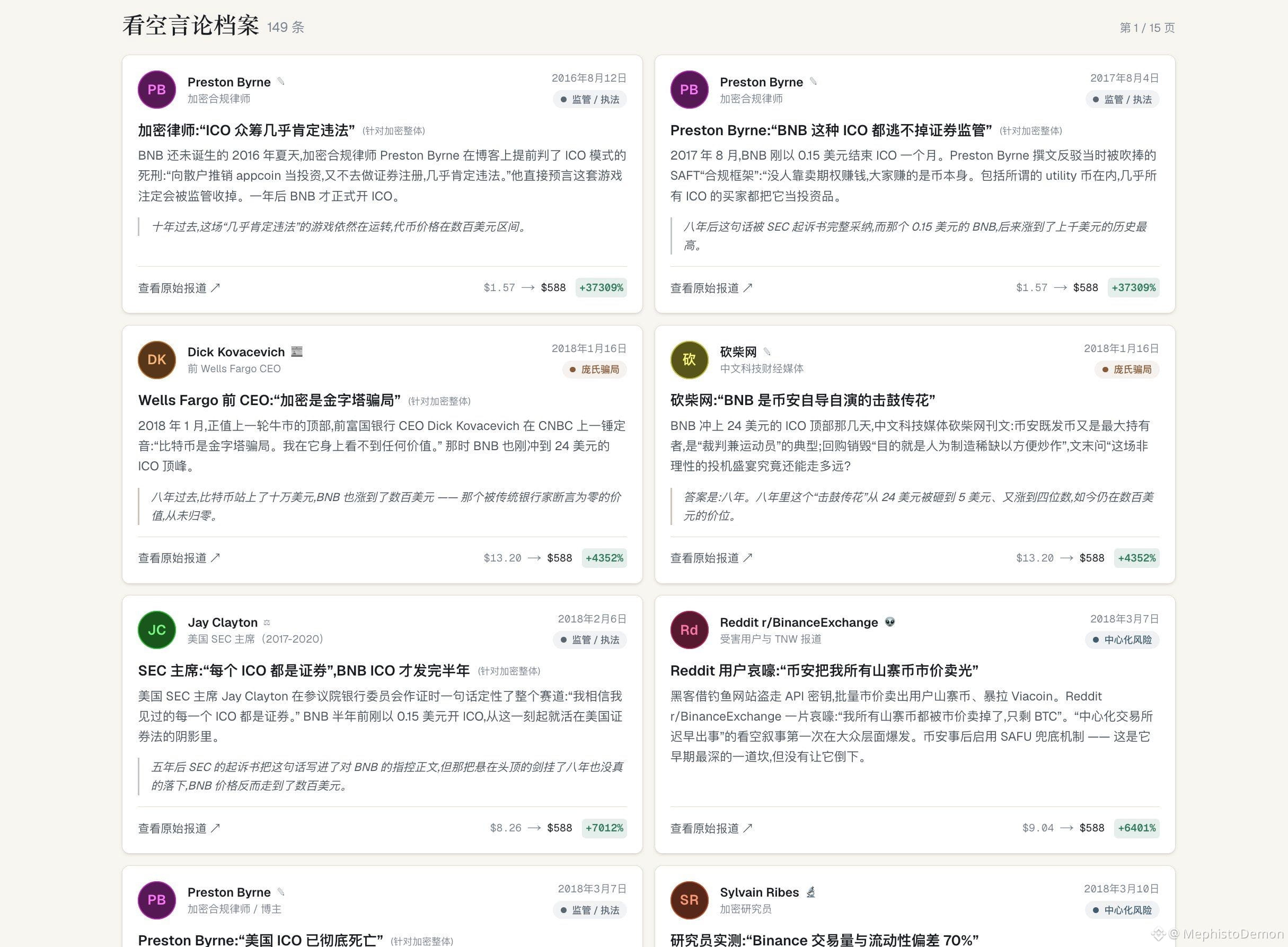Click the 监管 / 执法 tag under 2017年8月4日
This screenshot has width=1288, height=947.
pyautogui.click(x=1123, y=99)
